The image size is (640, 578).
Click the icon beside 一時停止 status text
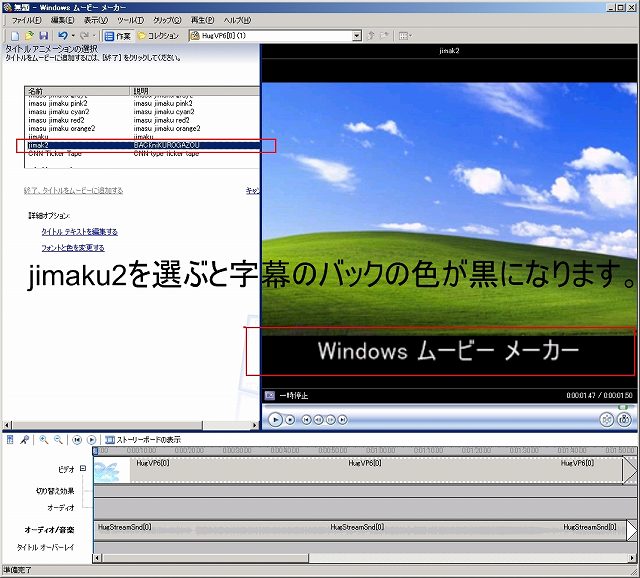click(x=270, y=395)
